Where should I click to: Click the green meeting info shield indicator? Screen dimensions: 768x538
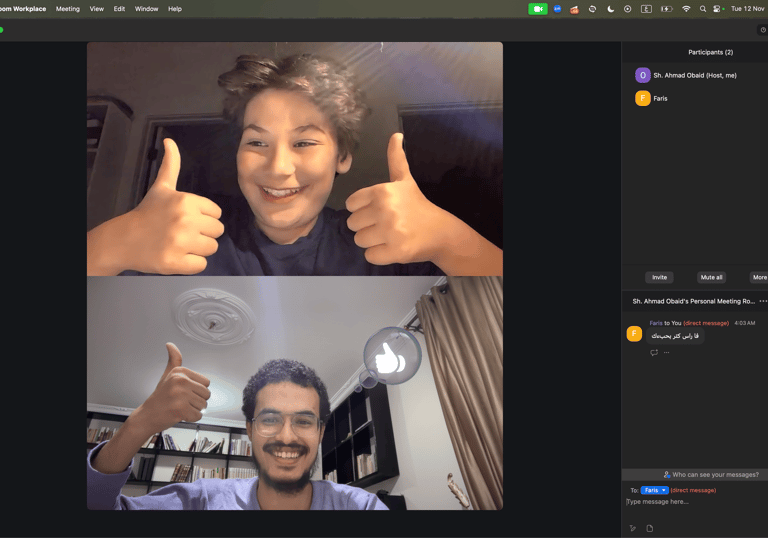pos(1,30)
